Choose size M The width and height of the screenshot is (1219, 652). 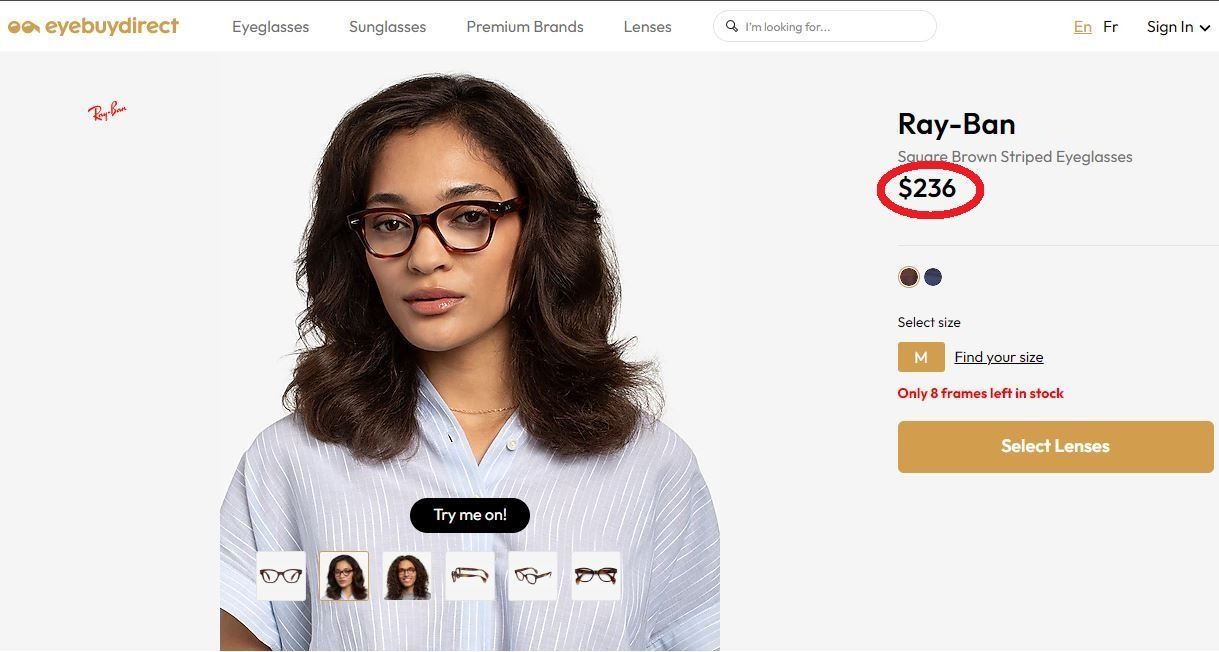click(921, 357)
